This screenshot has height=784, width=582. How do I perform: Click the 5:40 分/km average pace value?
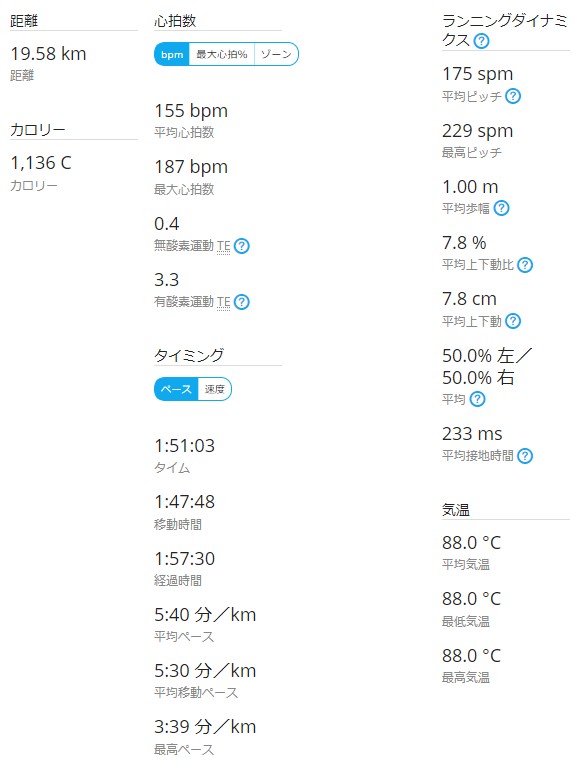205,614
